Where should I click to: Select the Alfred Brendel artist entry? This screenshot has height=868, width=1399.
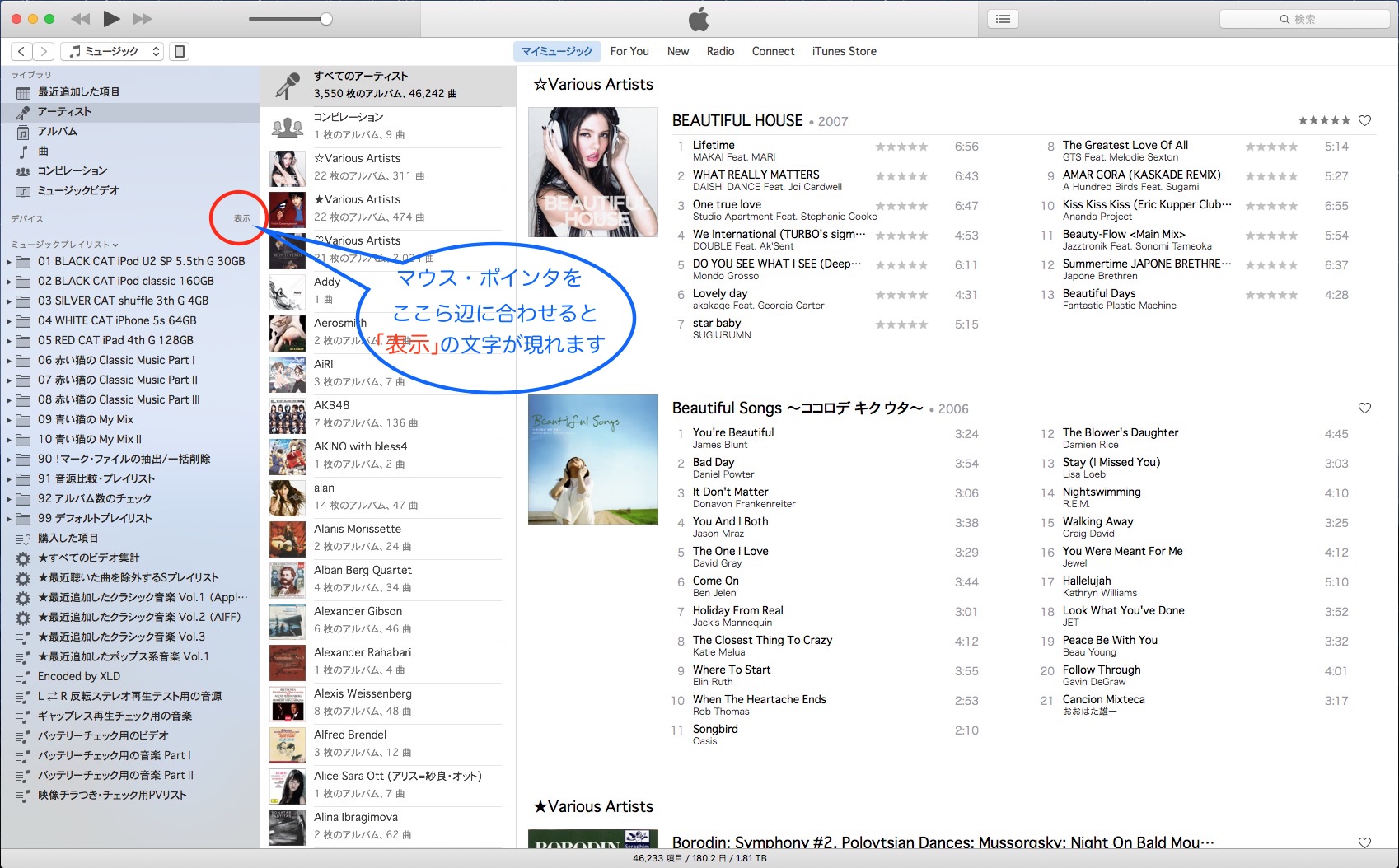(388, 744)
